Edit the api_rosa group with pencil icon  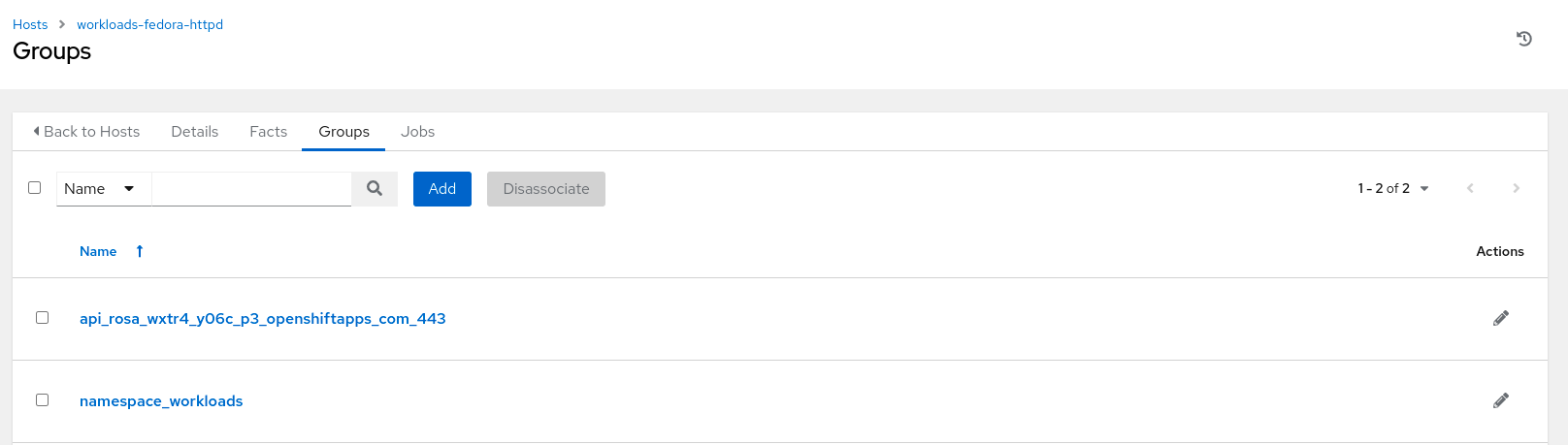point(1501,318)
